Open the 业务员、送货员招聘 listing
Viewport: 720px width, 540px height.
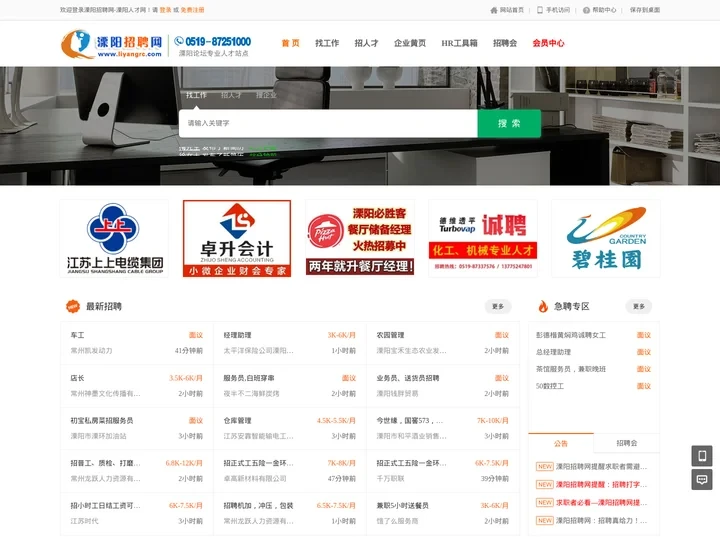coord(408,378)
